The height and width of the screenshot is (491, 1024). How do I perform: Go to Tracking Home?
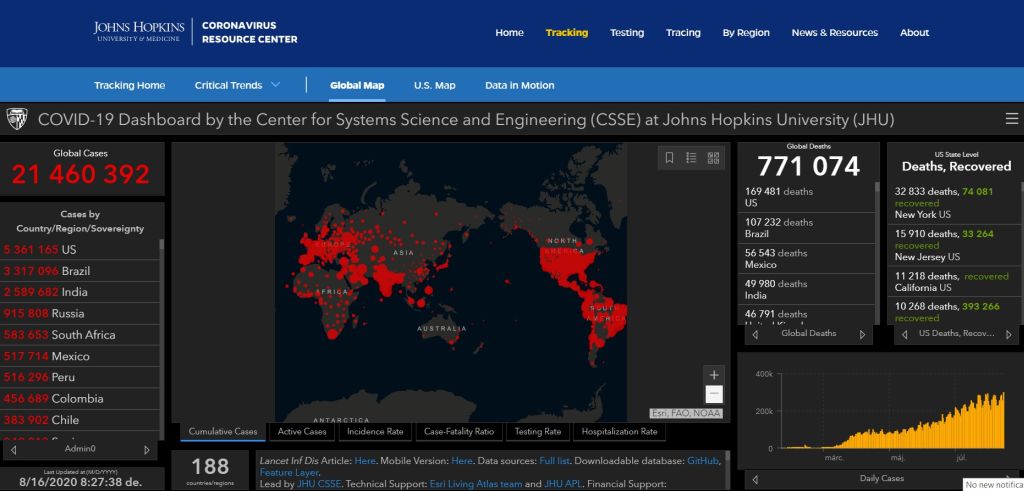(x=129, y=86)
